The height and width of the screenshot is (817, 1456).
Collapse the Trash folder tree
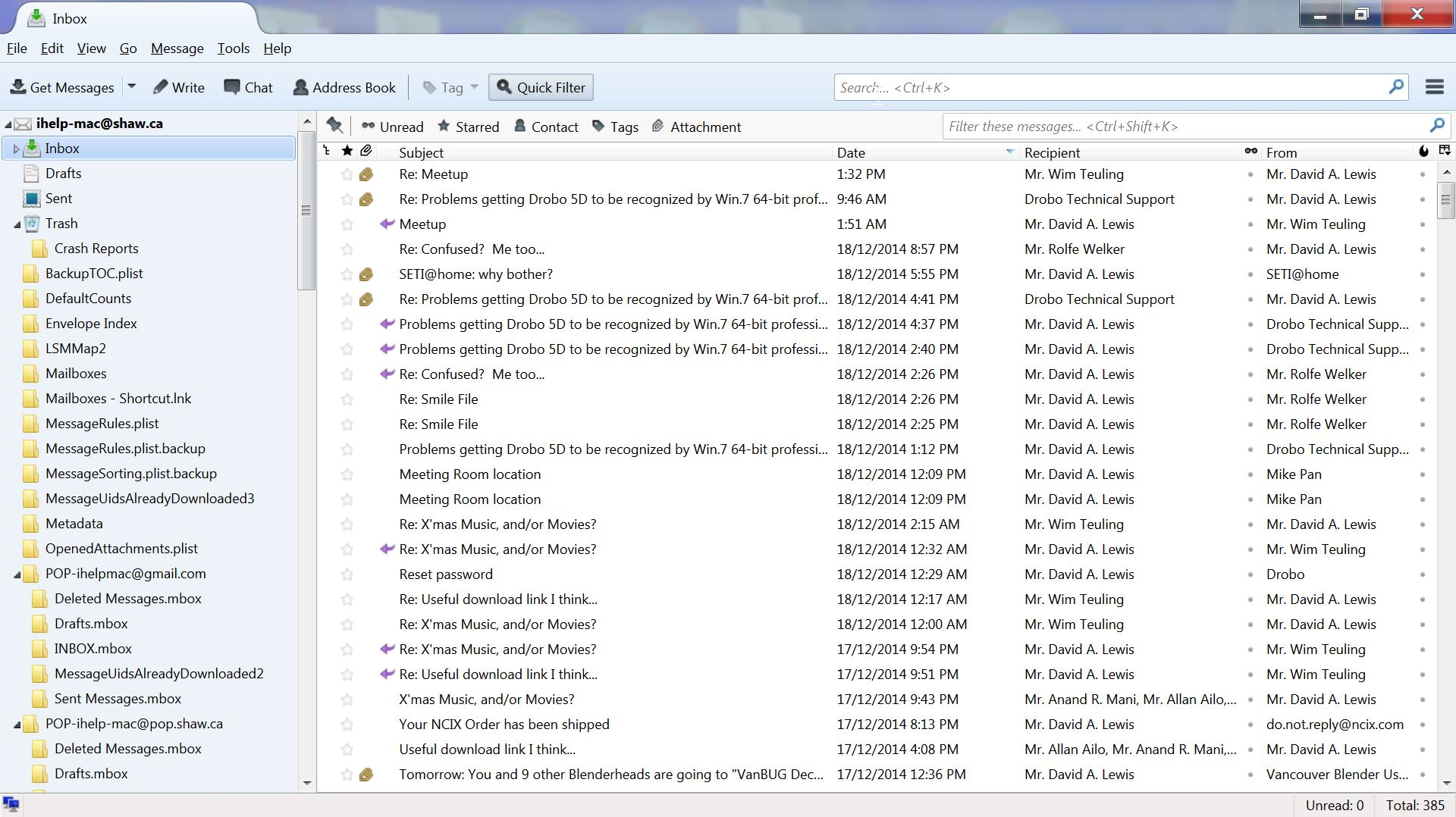point(17,224)
